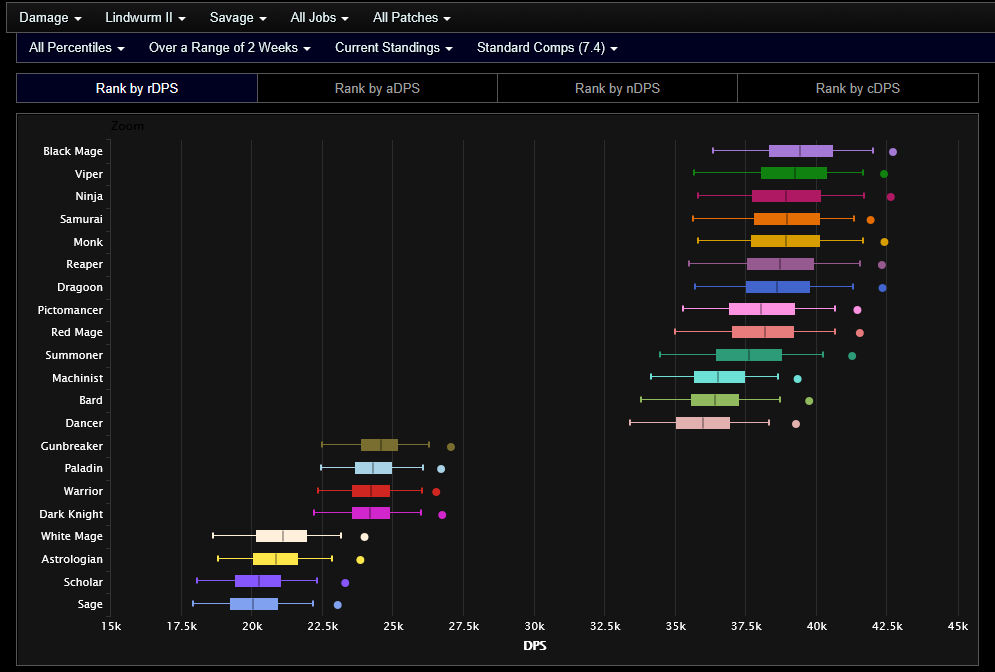The height and width of the screenshot is (672, 995).
Task: Click the Dark Knight axis label
Action: click(71, 514)
